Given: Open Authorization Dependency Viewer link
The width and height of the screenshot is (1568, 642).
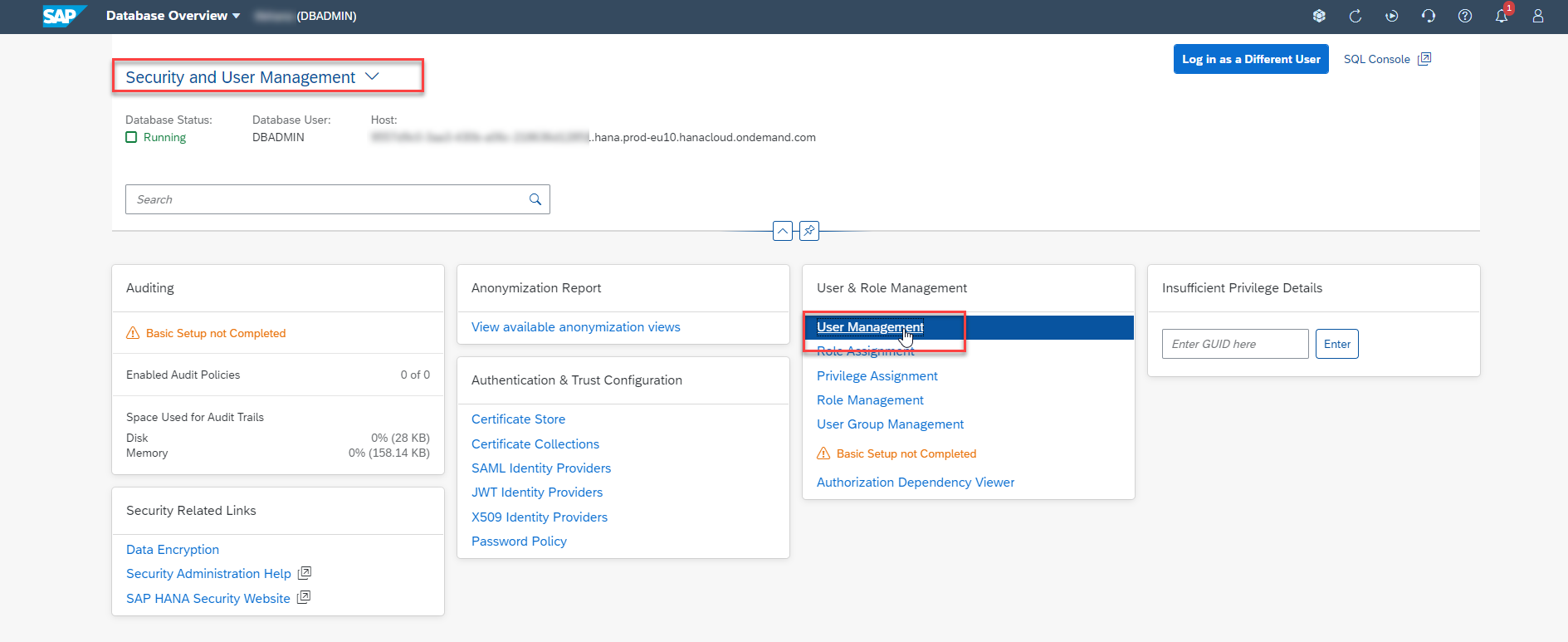Looking at the screenshot, I should [916, 483].
